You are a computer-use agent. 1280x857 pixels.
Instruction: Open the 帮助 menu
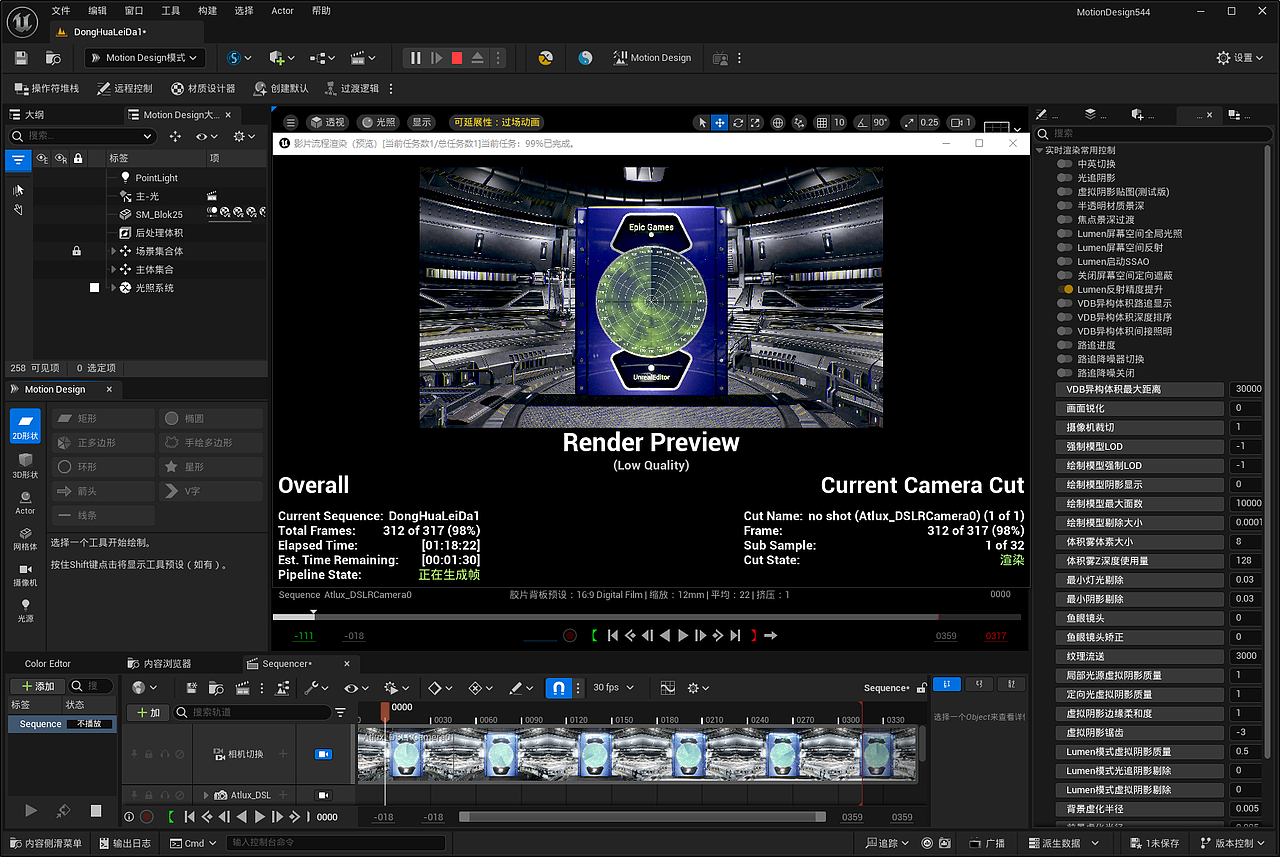pos(321,11)
